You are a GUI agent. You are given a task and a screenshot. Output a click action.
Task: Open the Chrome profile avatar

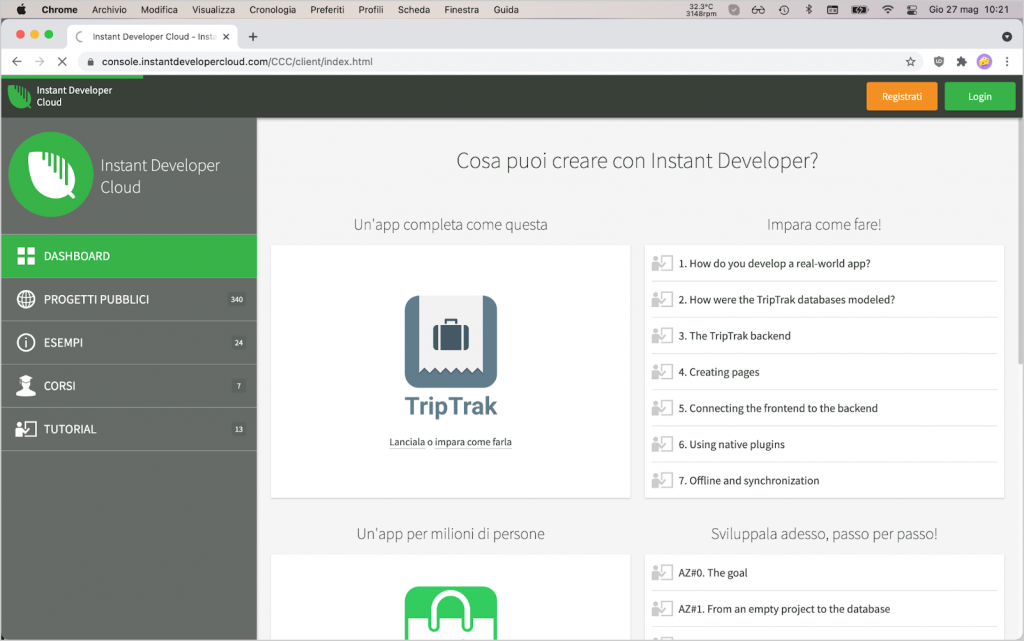(x=984, y=61)
